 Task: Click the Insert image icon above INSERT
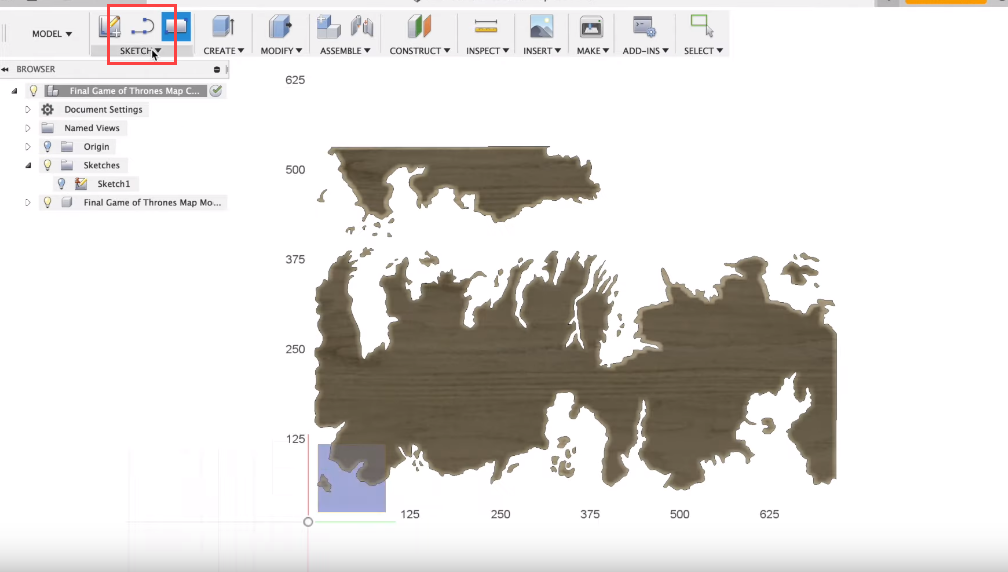point(541,26)
